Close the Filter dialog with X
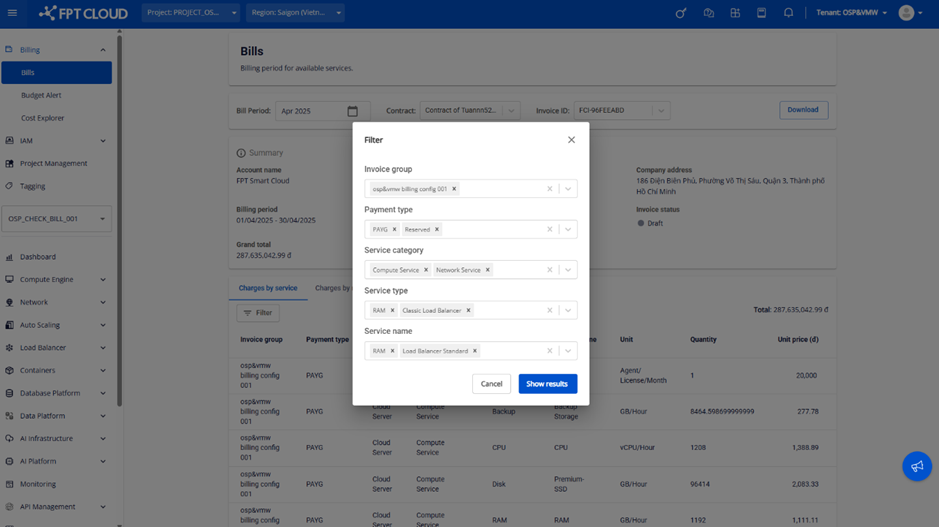Image resolution: width=939 pixels, height=527 pixels. (571, 140)
